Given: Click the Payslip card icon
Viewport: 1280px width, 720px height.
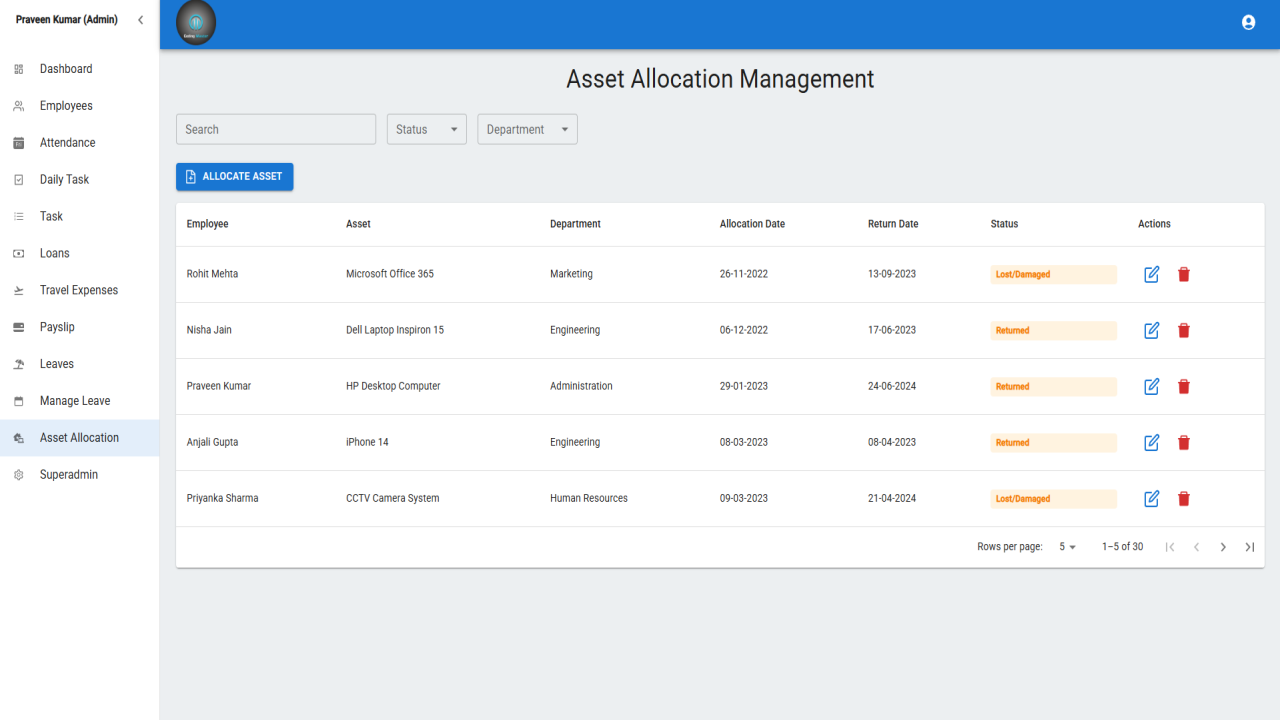Looking at the screenshot, I should 18,327.
